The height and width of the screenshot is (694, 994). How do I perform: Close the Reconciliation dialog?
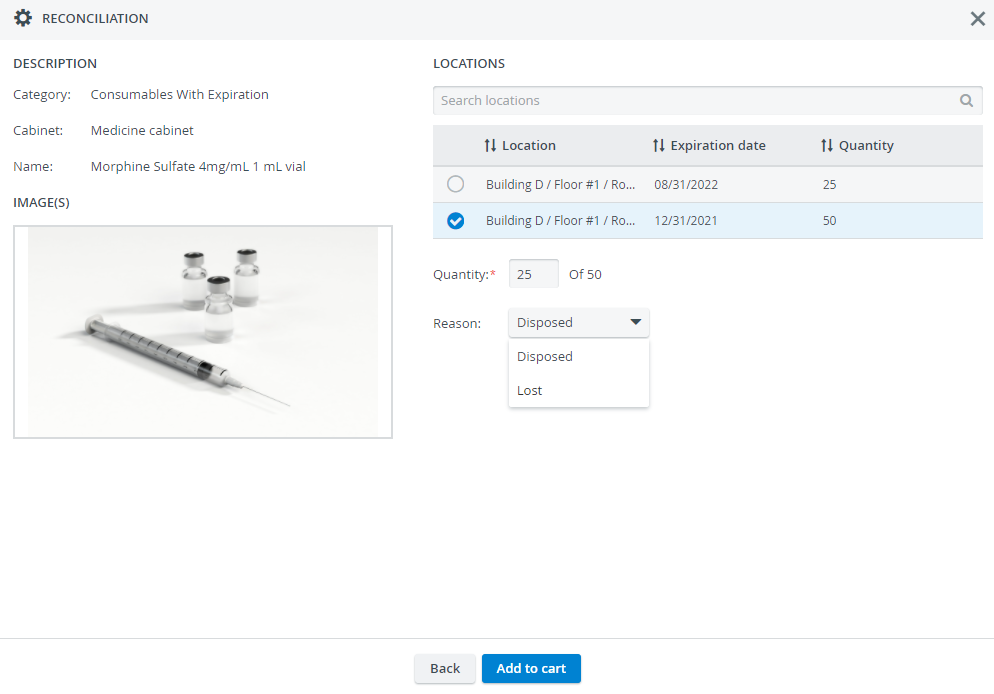978,19
